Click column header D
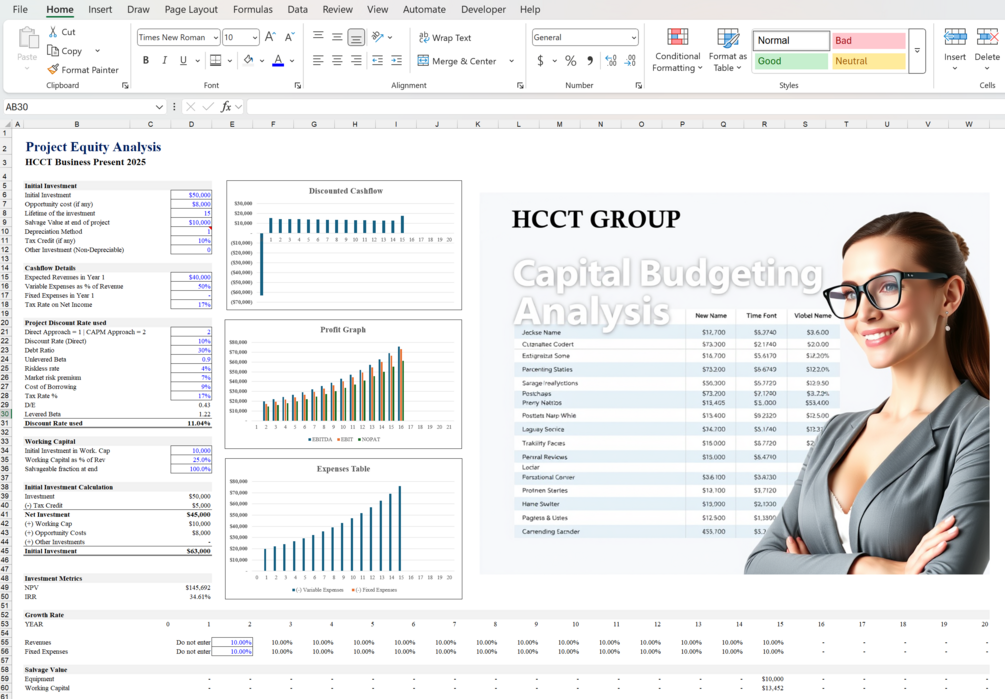 tap(191, 124)
